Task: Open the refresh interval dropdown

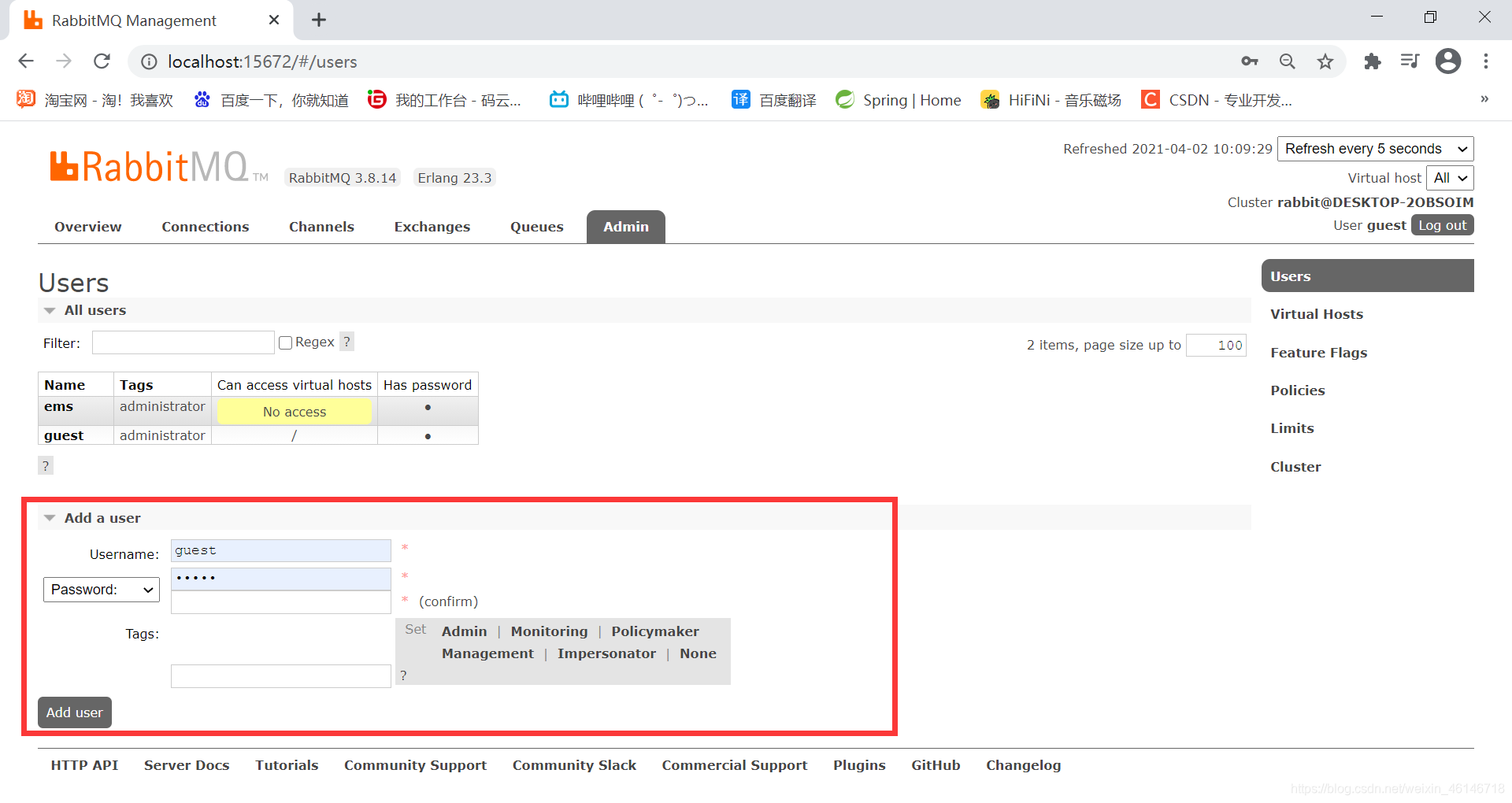Action: pos(1375,149)
